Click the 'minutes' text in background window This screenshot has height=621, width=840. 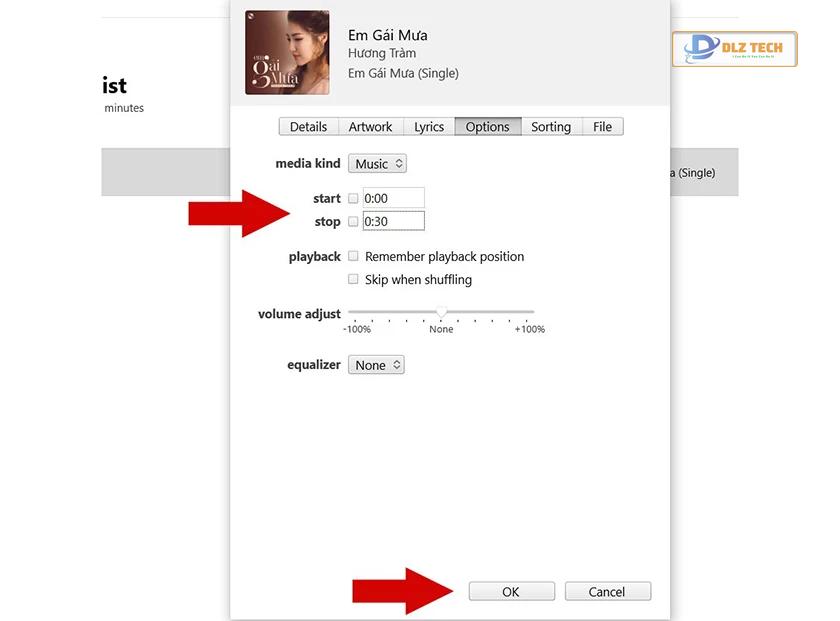[x=124, y=108]
